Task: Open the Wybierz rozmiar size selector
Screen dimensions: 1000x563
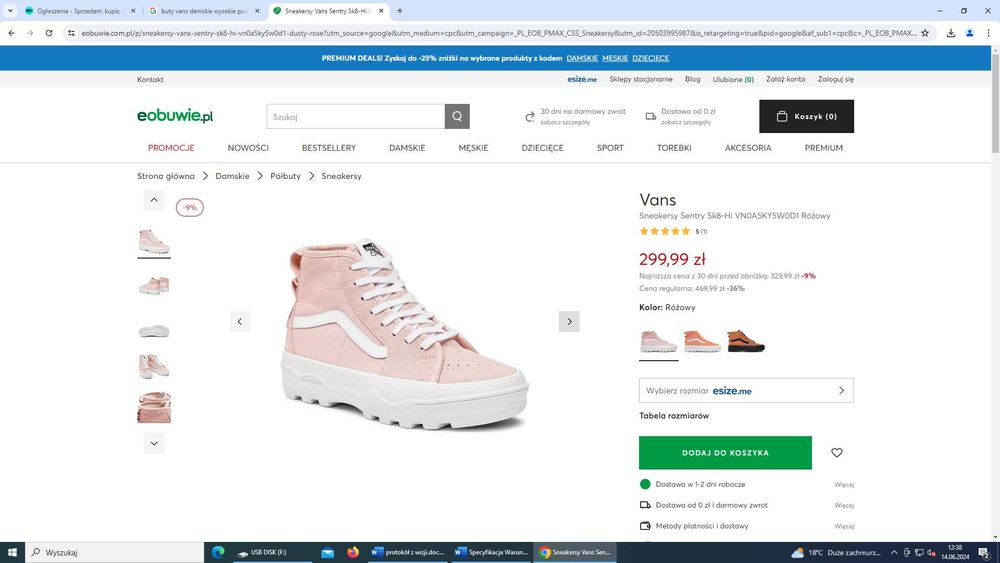Action: 746,390
